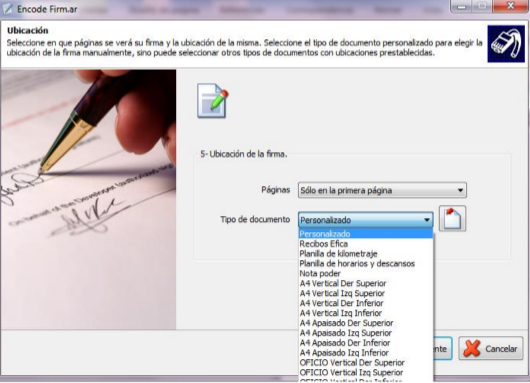The width and height of the screenshot is (530, 383).
Task: Pick A4 Apaisado Izq Inferior
Action: (x=365, y=353)
